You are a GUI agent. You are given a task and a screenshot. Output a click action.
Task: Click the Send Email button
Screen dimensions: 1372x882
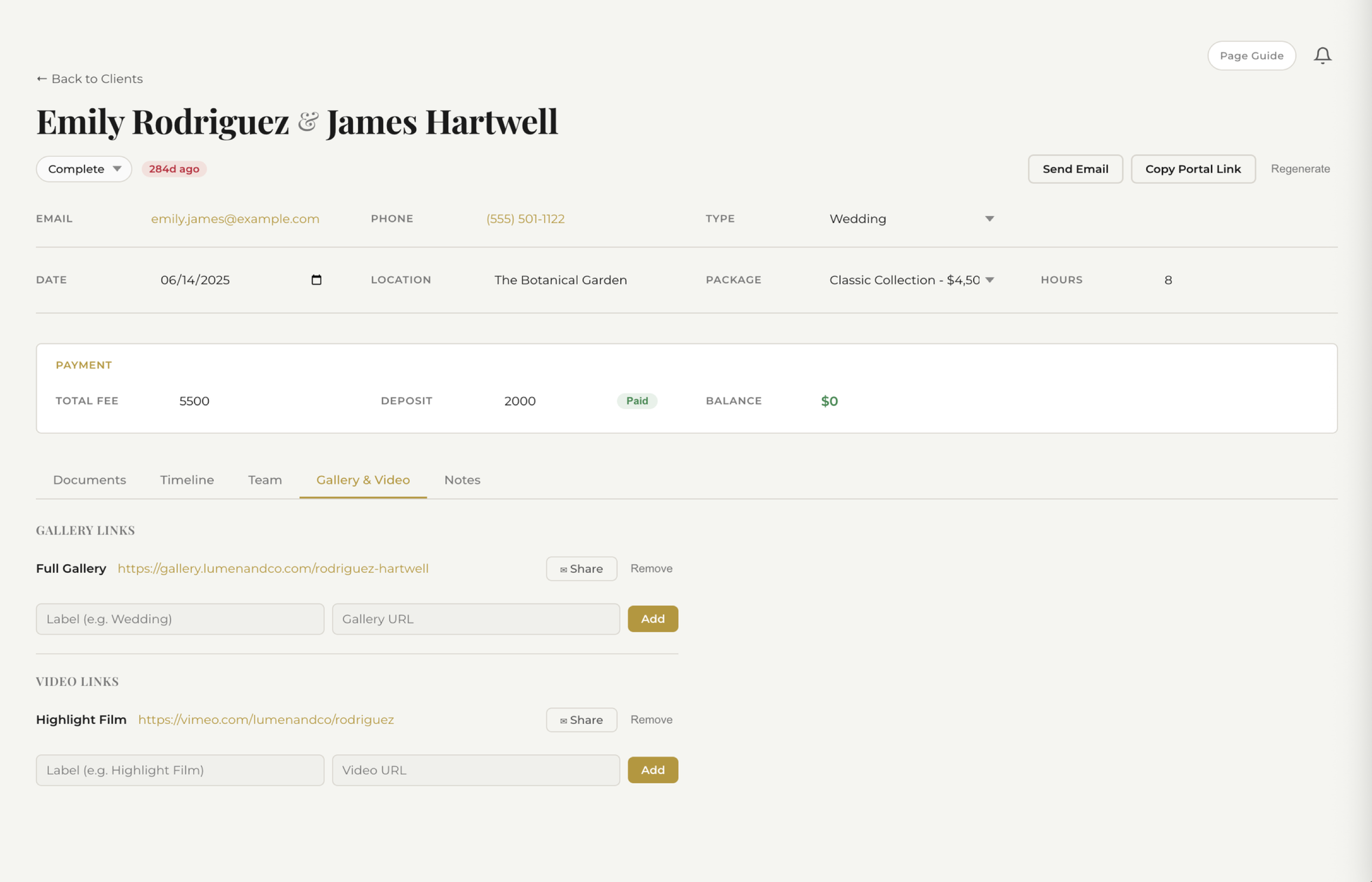pyautogui.click(x=1076, y=169)
